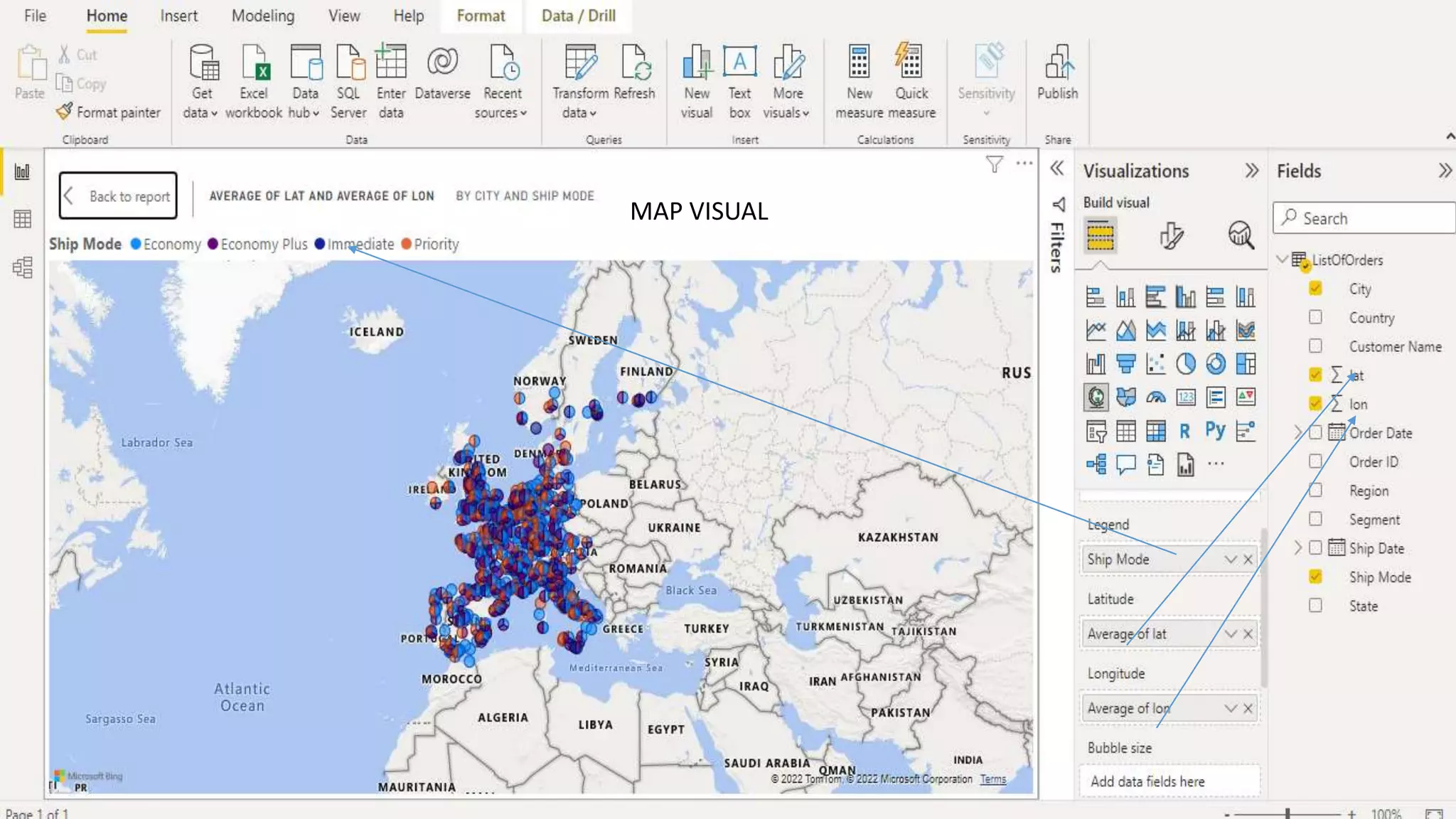Open the Format ribbon tab
This screenshot has height=819, width=1456.
click(481, 16)
